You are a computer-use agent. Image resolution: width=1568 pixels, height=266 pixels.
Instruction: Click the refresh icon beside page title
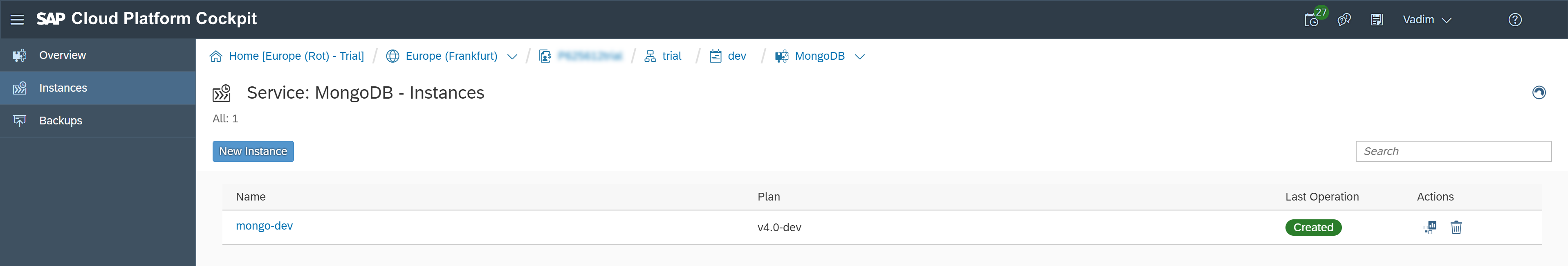[1538, 92]
